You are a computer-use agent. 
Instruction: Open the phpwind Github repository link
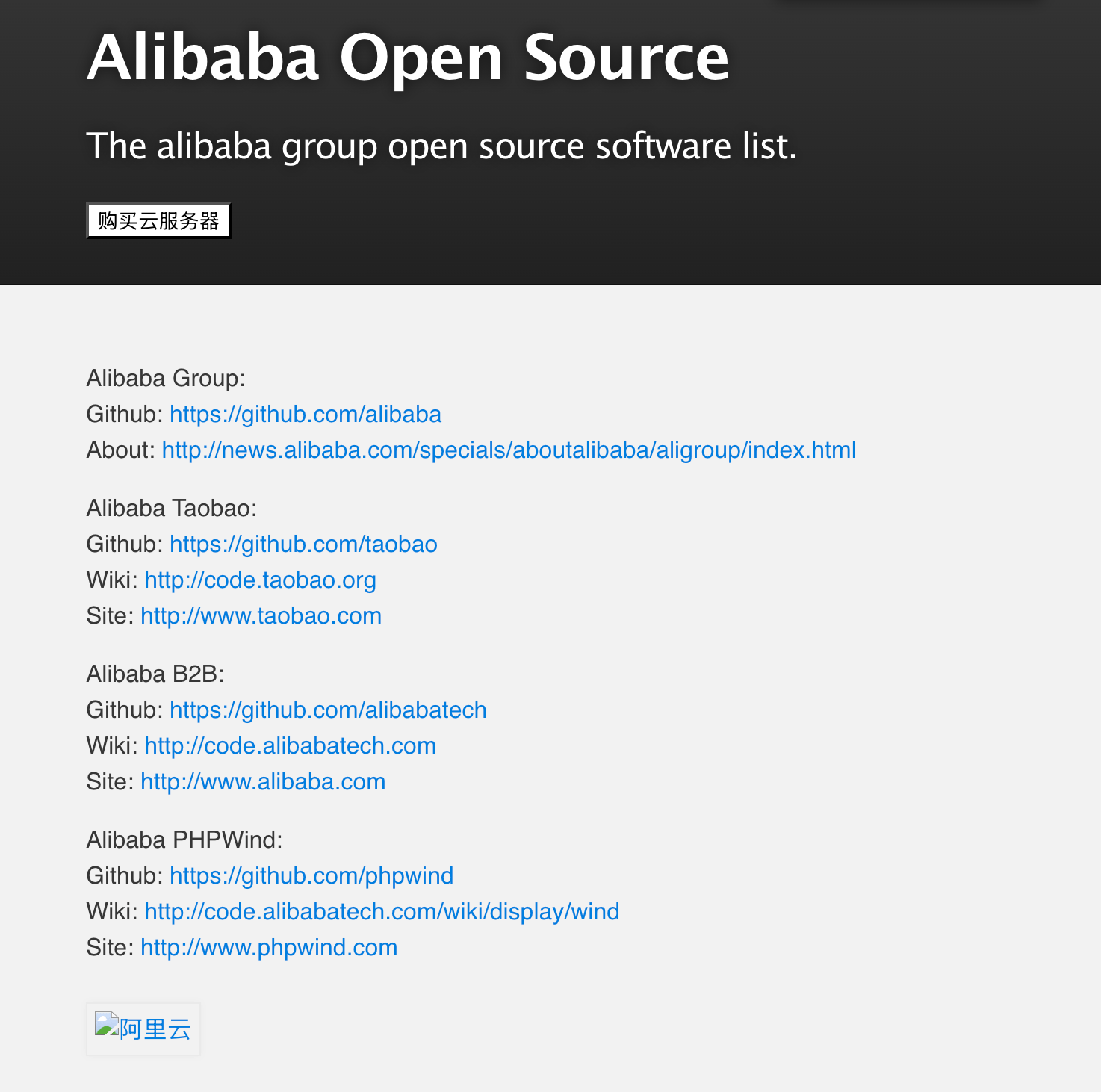(311, 875)
